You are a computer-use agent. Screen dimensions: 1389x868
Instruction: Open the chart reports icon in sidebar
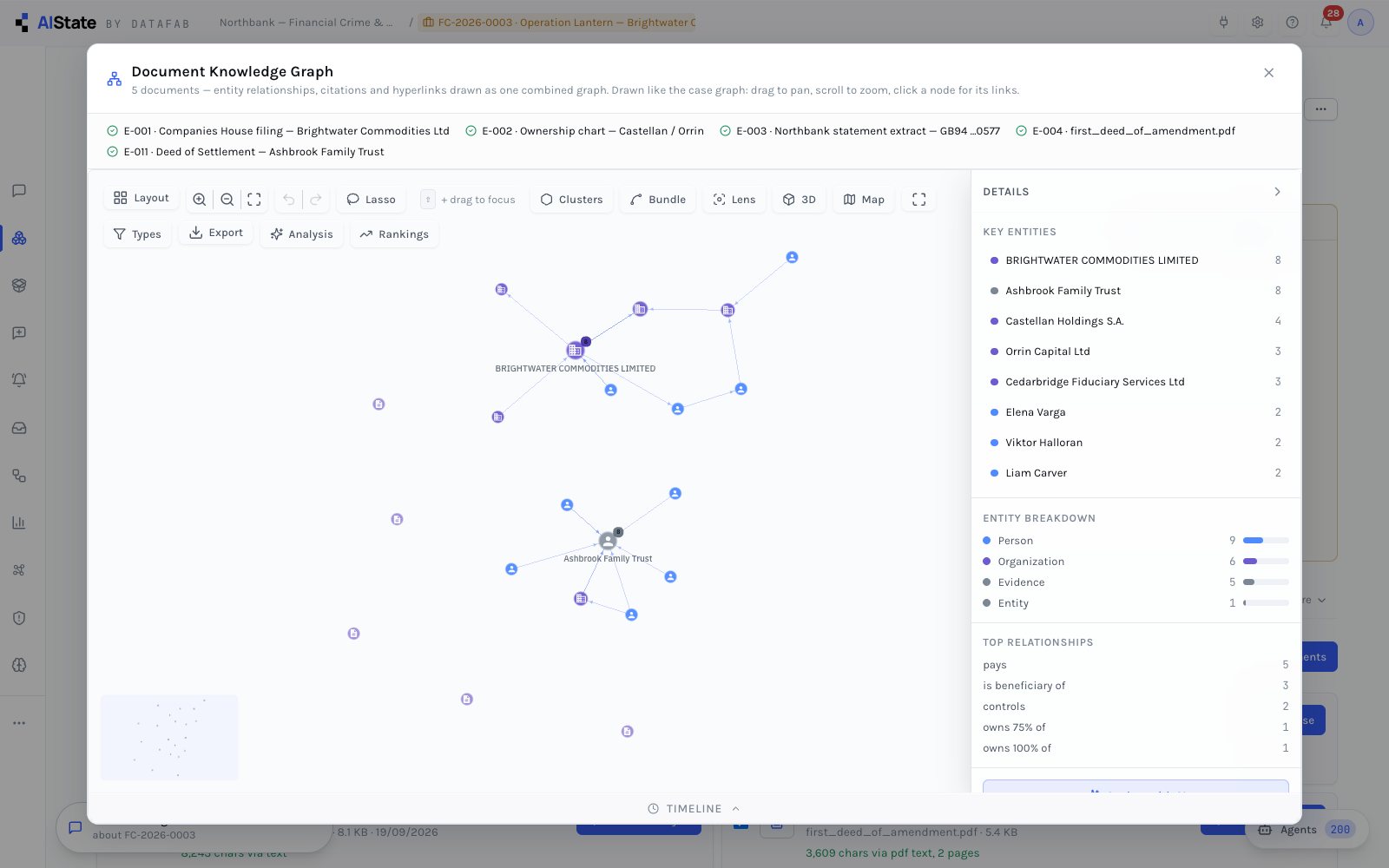coord(19,523)
